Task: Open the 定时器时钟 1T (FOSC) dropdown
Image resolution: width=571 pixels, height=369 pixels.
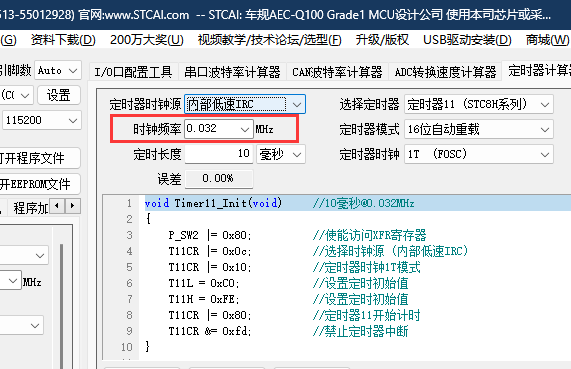Action: pos(479,154)
